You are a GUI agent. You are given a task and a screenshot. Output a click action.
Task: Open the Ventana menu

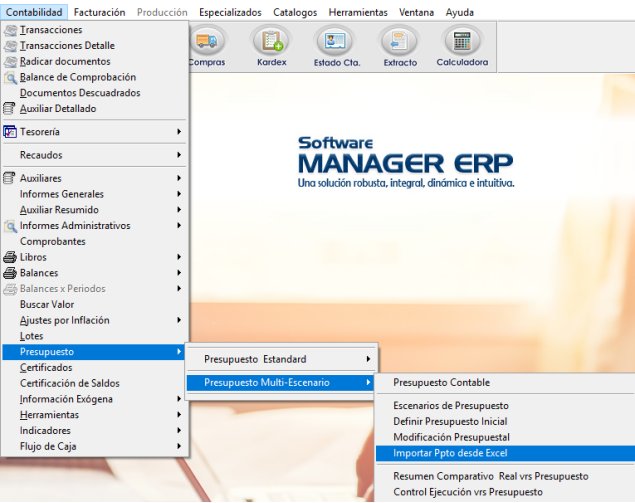point(416,13)
